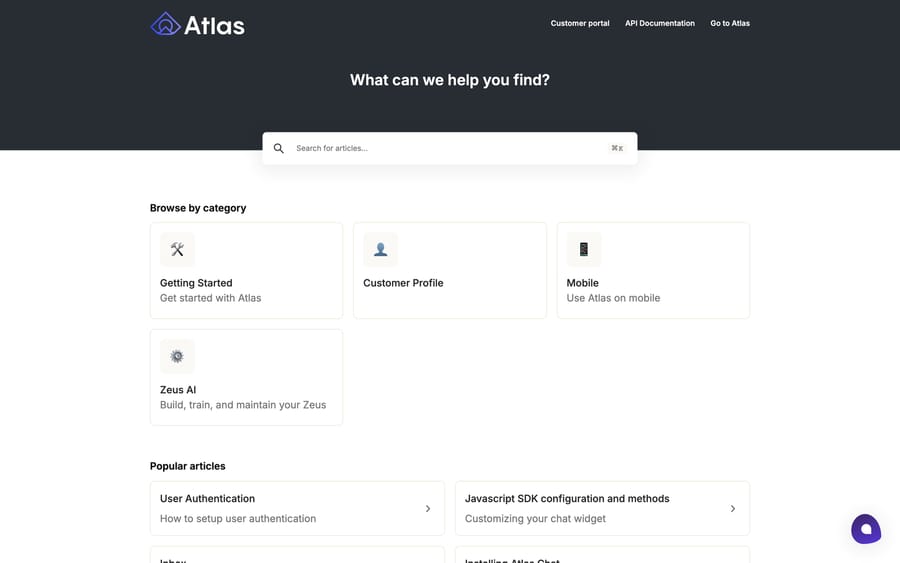Click 'Customizing your chat widget' text
The height and width of the screenshot is (563, 900).
(x=535, y=518)
